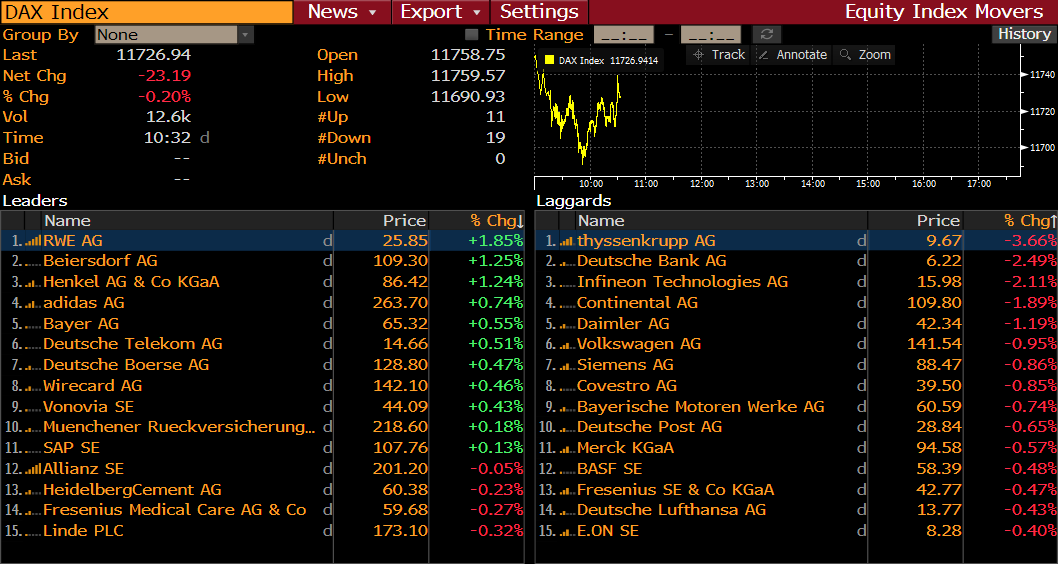Screen dimensions: 1058x564
Task: Sort Laggards by the % Chg column
Action: click(1010, 221)
